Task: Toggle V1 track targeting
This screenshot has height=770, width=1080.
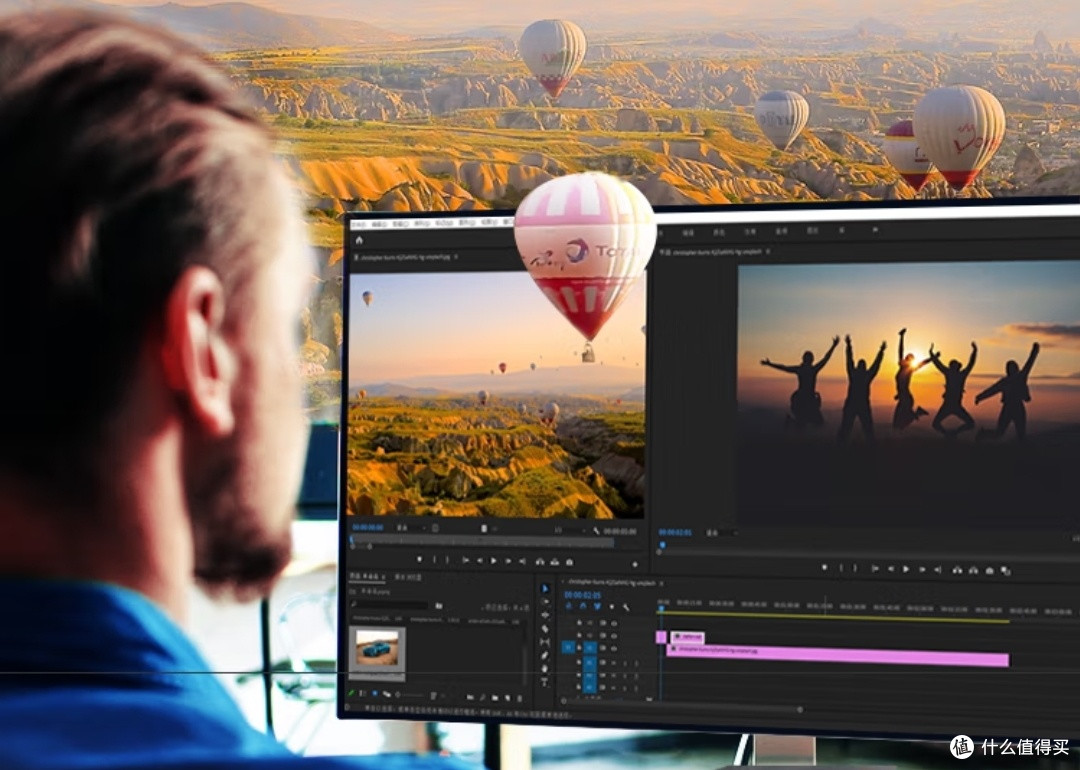Action: [x=590, y=647]
